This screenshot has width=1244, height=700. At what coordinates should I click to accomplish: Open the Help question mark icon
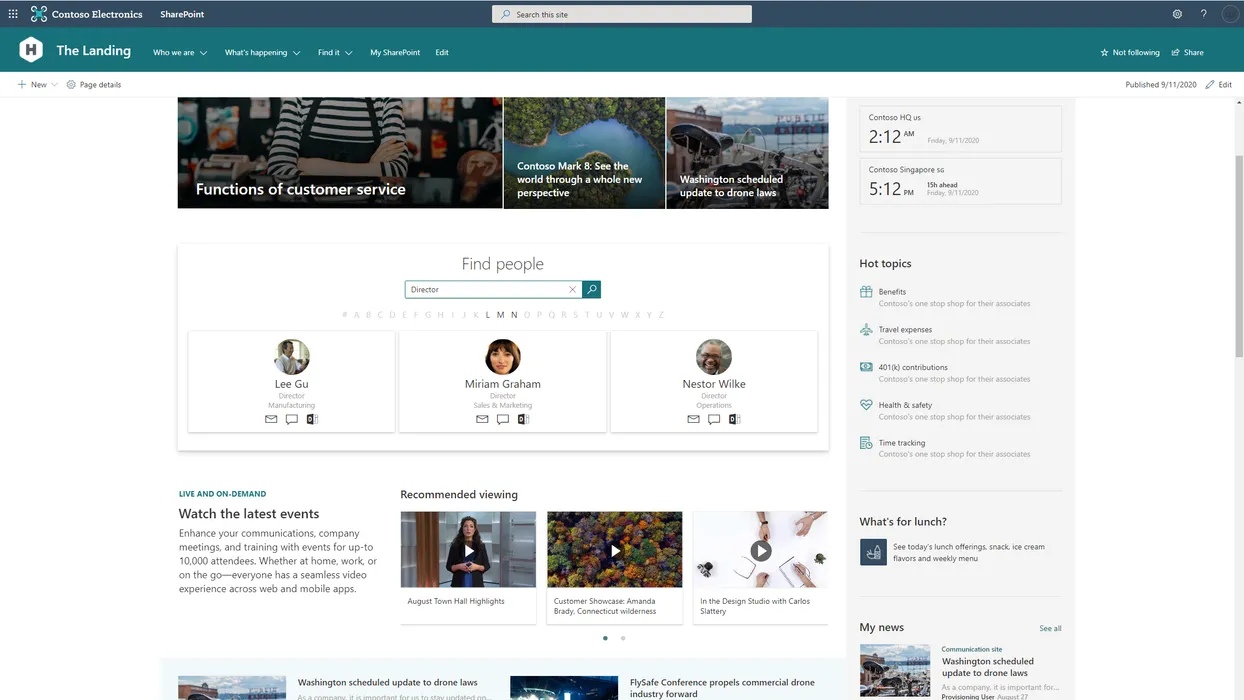tap(1203, 13)
